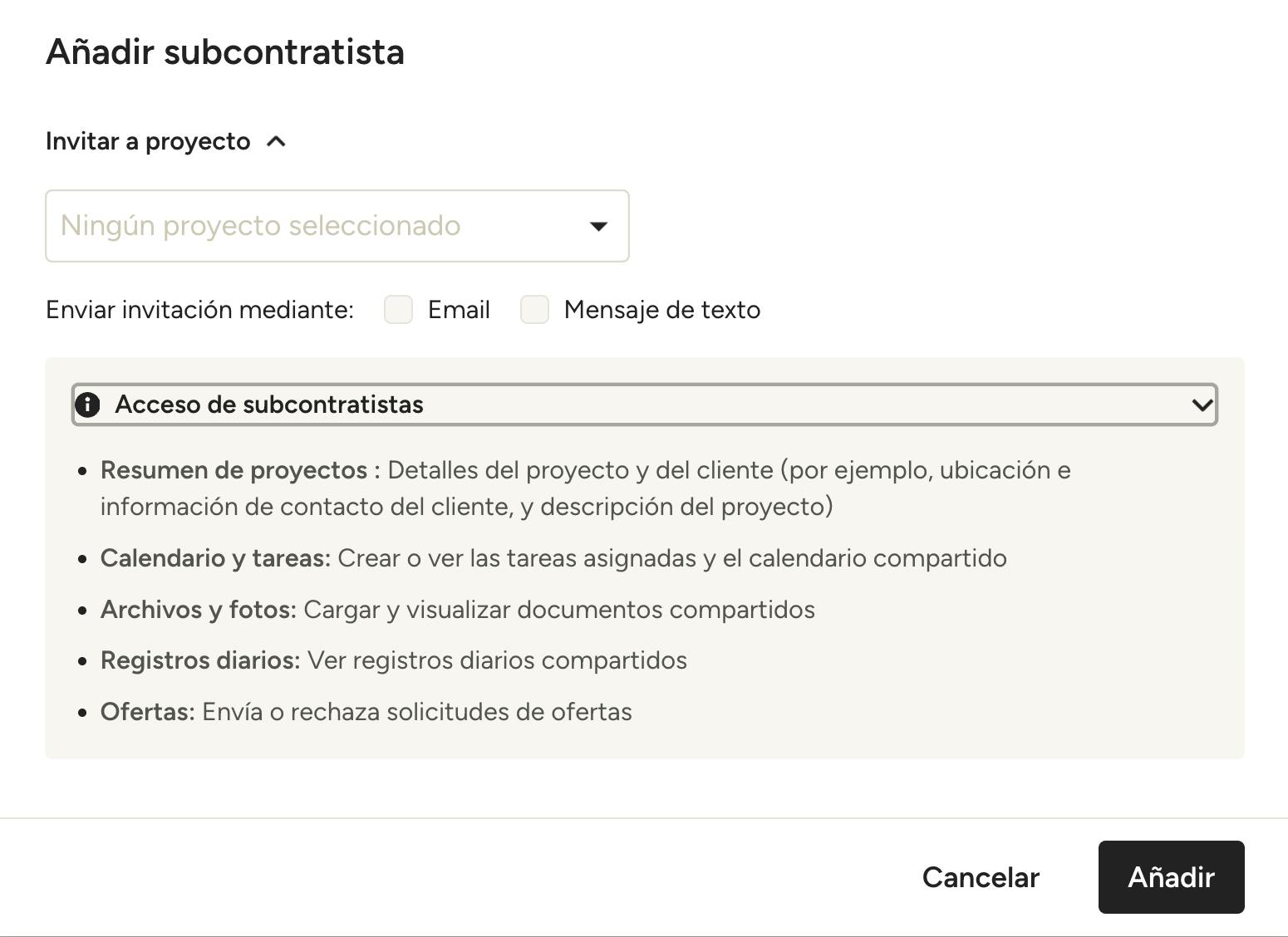1288x937 pixels.
Task: Click the Registros diarios bullet heading
Action: pyautogui.click(x=199, y=660)
